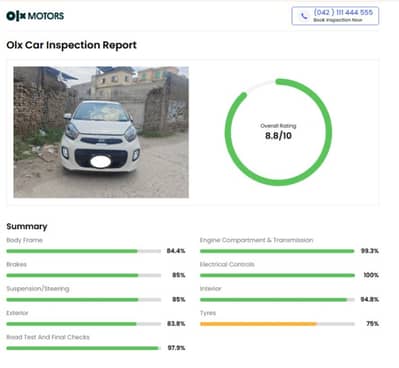Click the Olx Car Inspection Report heading
The width and height of the screenshot is (399, 368).
[x=71, y=45]
